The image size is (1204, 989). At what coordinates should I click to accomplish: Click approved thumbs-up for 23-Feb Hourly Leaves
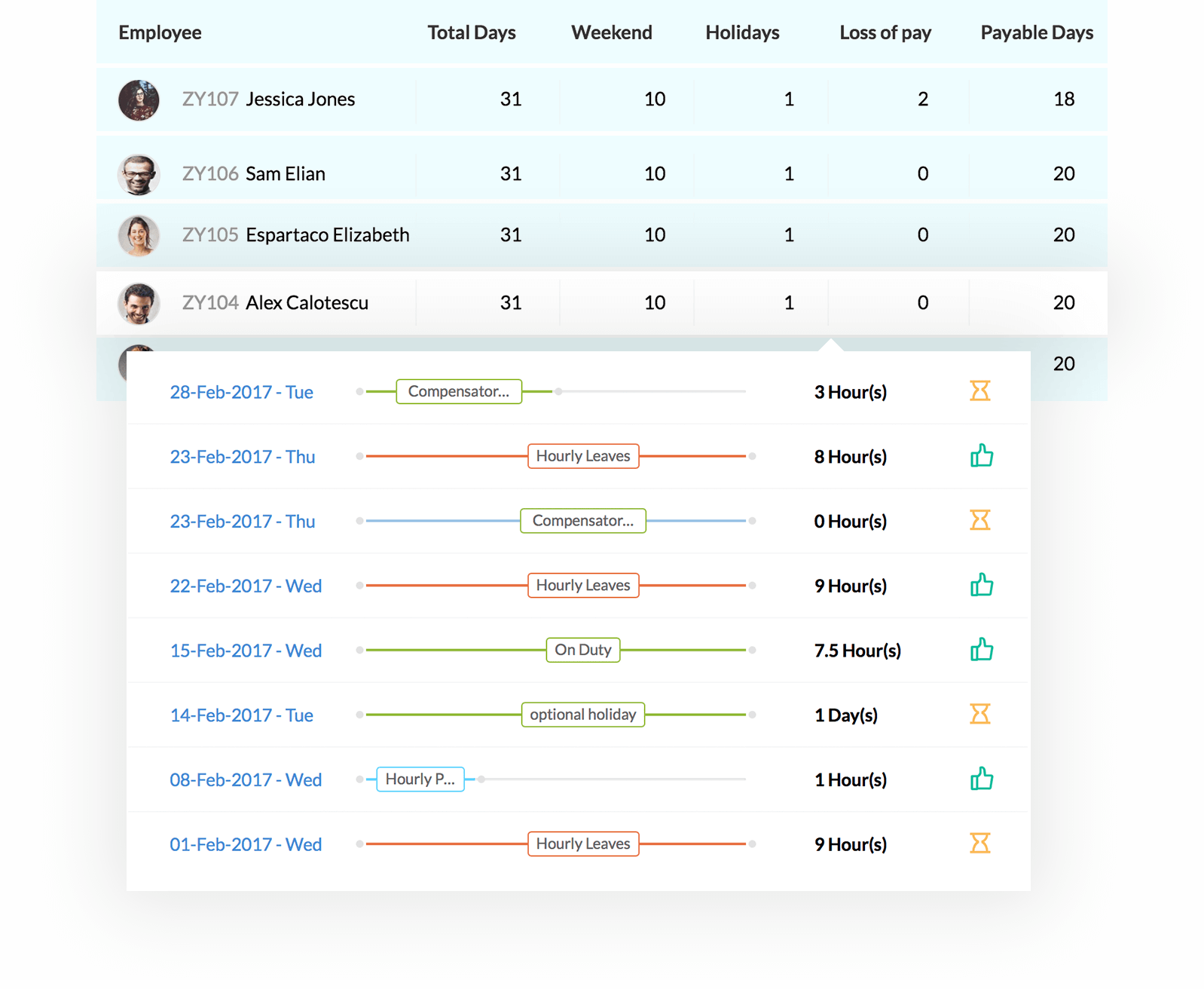pyautogui.click(x=981, y=456)
